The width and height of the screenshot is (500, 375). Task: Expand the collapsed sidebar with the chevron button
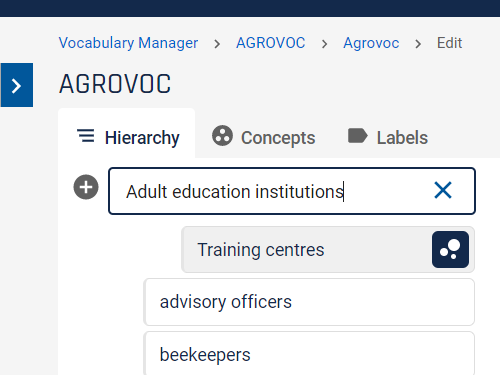point(17,85)
